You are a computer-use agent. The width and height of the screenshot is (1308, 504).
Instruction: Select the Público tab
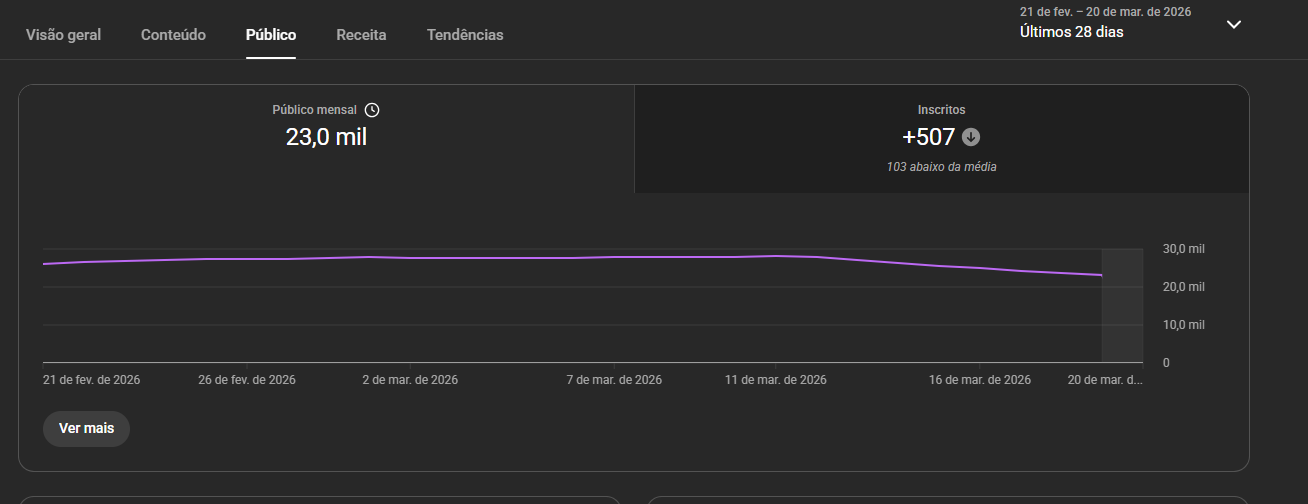271,35
